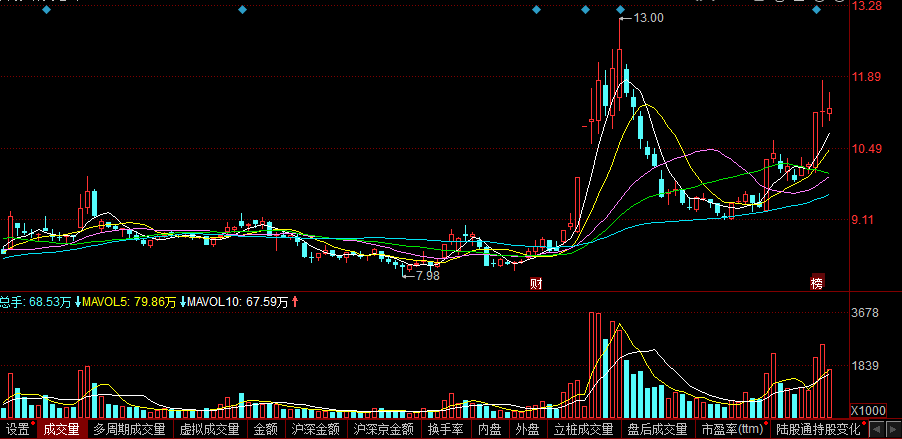Click the leftmost blue diamond info marker
This screenshot has width=902, height=439.
(x=47, y=10)
